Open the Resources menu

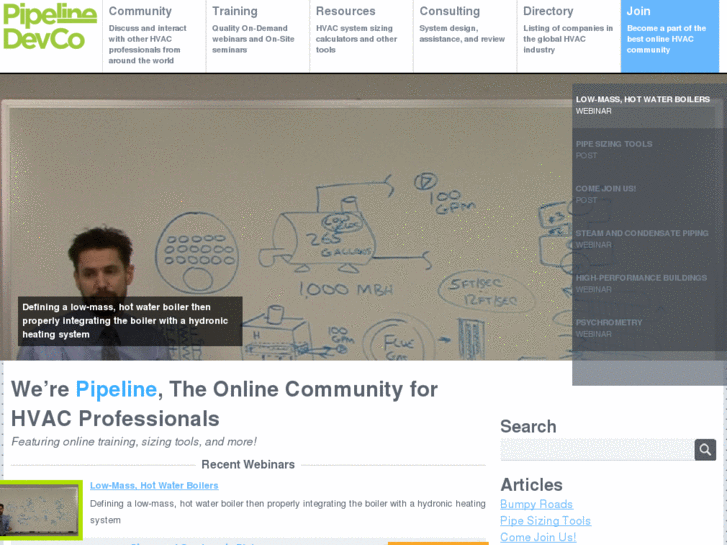click(361, 36)
